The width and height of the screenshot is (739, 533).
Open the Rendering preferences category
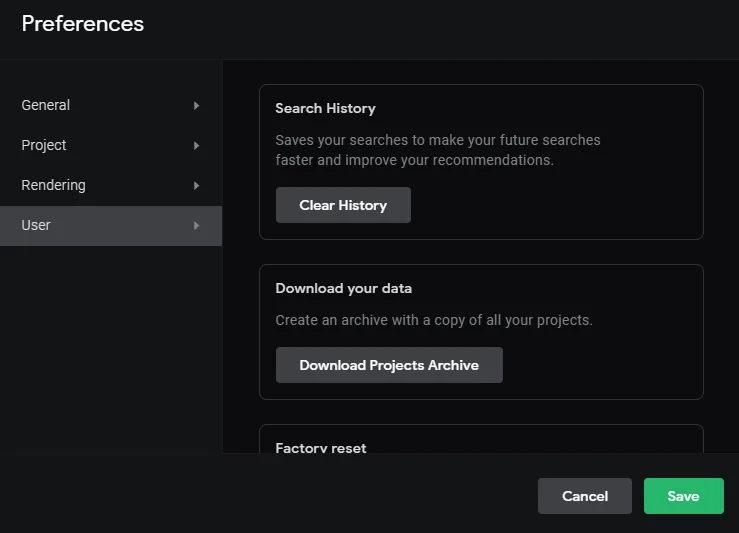(111, 185)
